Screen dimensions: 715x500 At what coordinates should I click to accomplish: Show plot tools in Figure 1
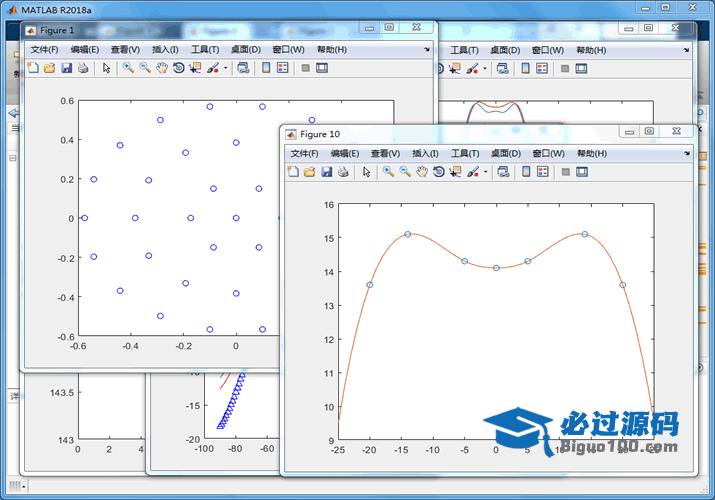click(x=322, y=68)
